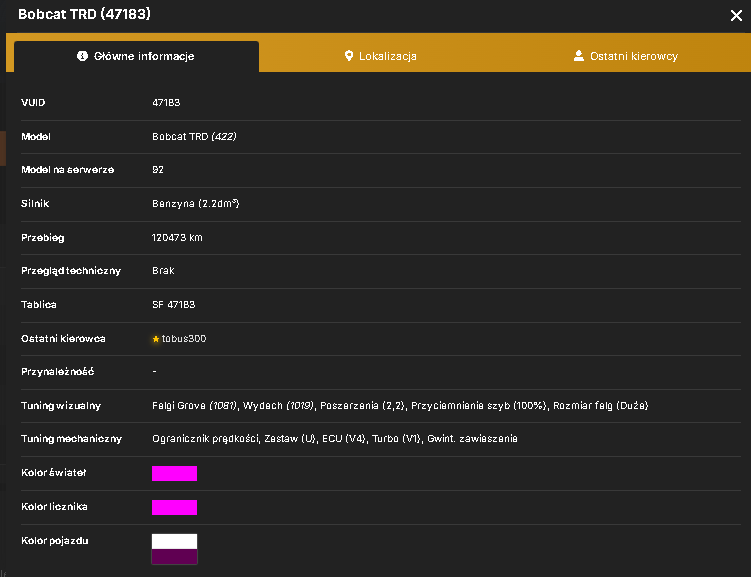Click the VUID value 47183
This screenshot has height=577, width=751.
point(166,102)
